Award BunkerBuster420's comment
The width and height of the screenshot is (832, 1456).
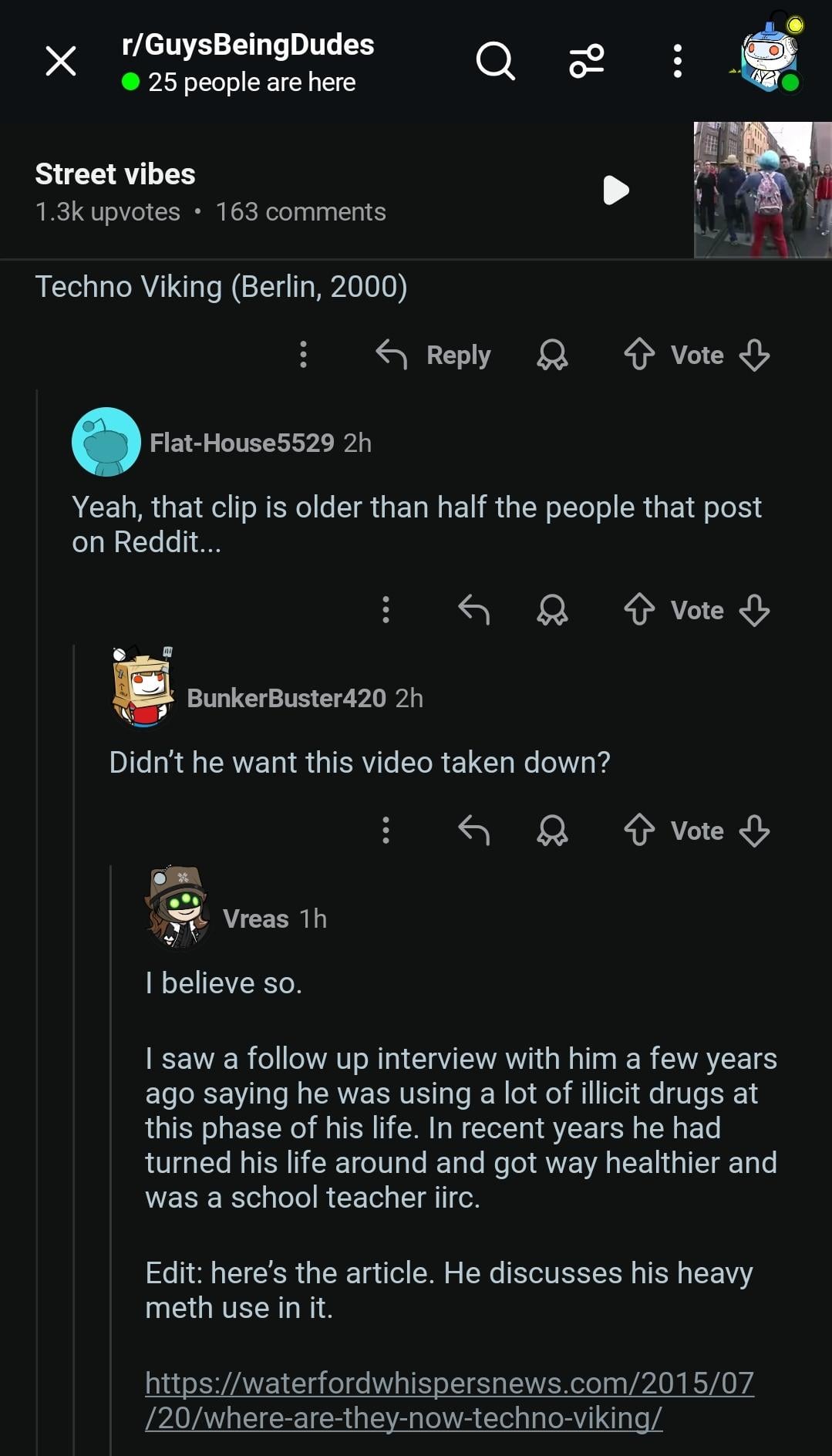552,831
